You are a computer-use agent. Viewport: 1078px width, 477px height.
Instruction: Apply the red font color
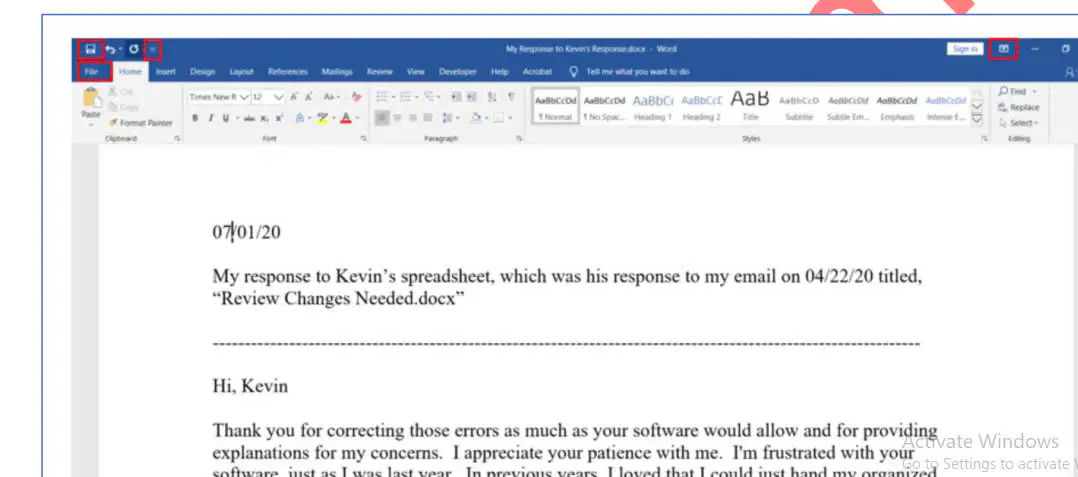pos(345,118)
